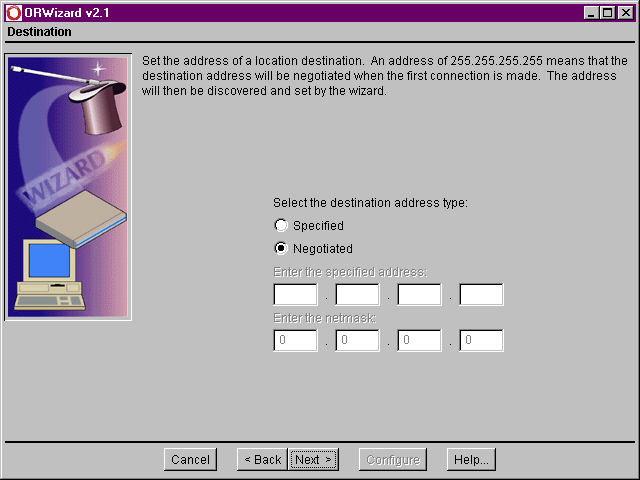Click fourth octet of specified address
Image resolution: width=640 pixels, height=480 pixels.
pos(481,295)
